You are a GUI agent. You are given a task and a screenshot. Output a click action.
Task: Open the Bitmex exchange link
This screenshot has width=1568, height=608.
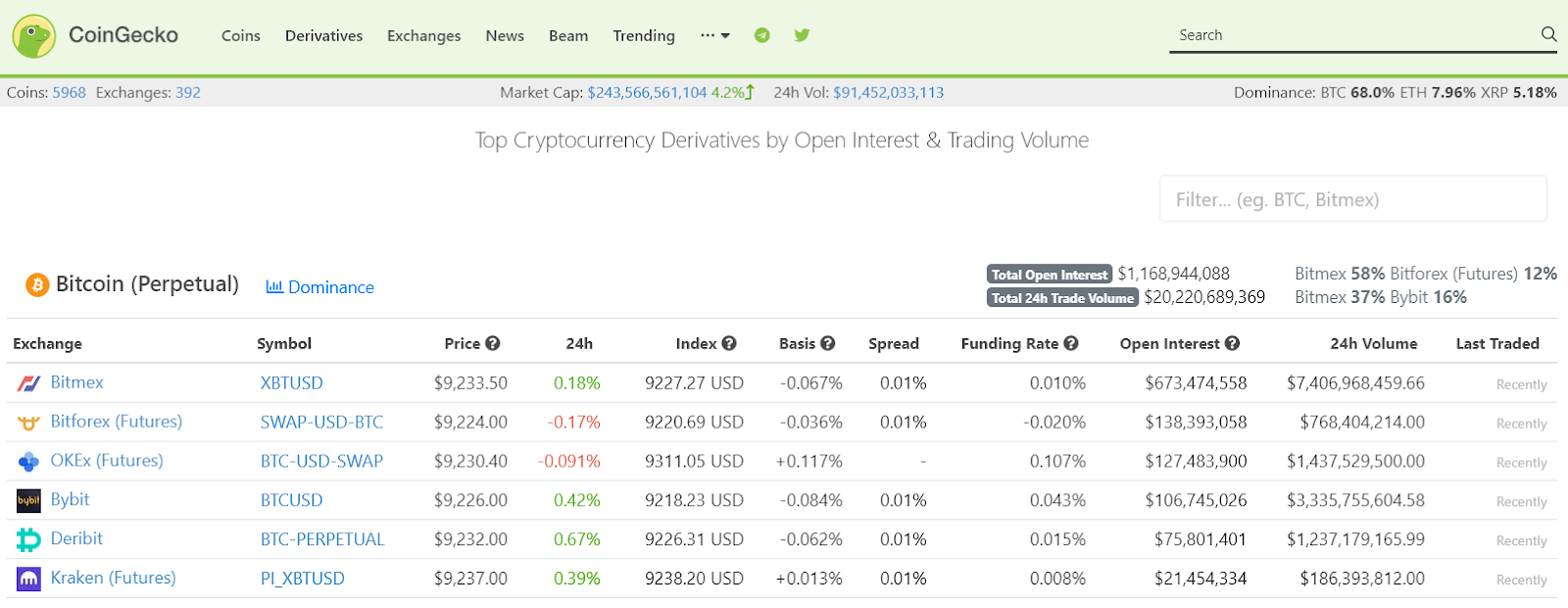[76, 382]
